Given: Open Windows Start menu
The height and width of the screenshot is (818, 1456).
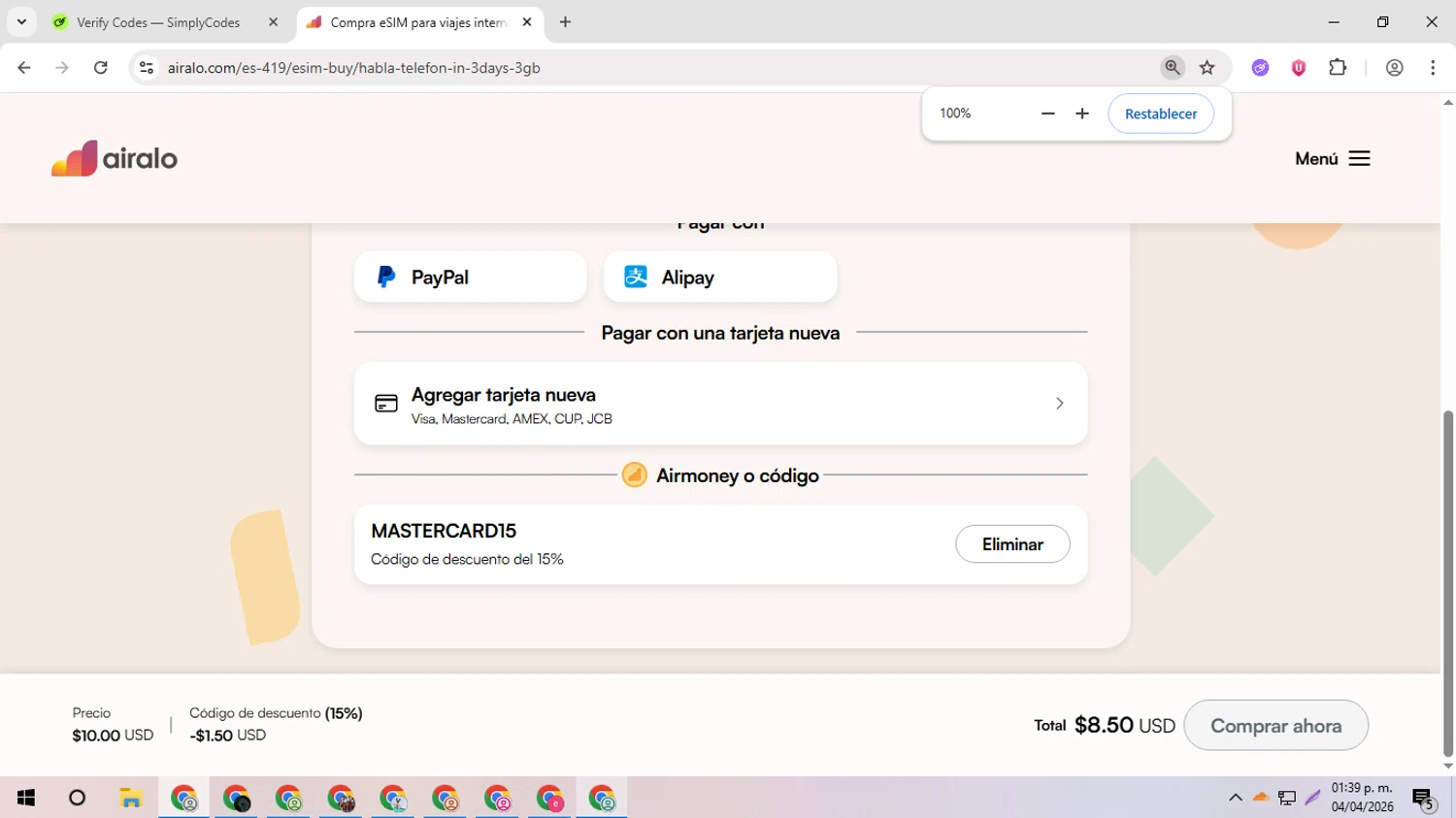Looking at the screenshot, I should pyautogui.click(x=26, y=798).
